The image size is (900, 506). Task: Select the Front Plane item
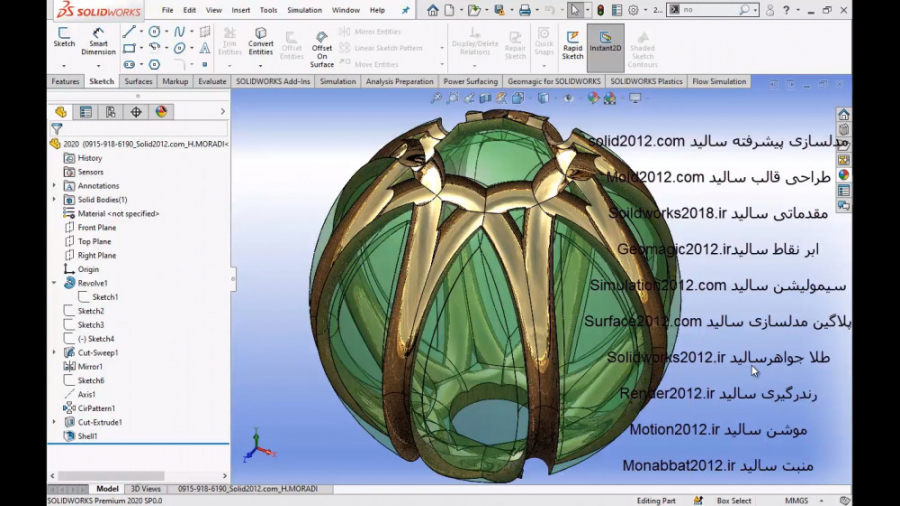(x=96, y=227)
